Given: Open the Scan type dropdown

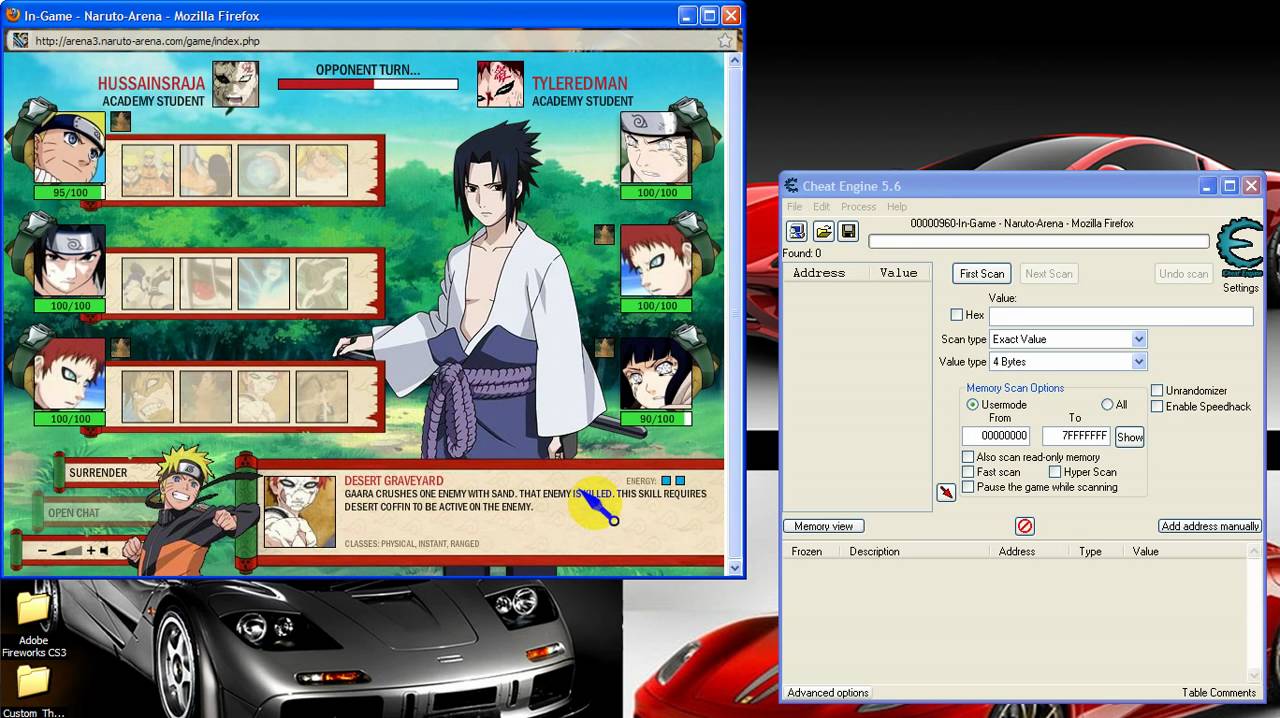Looking at the screenshot, I should (x=1068, y=339).
